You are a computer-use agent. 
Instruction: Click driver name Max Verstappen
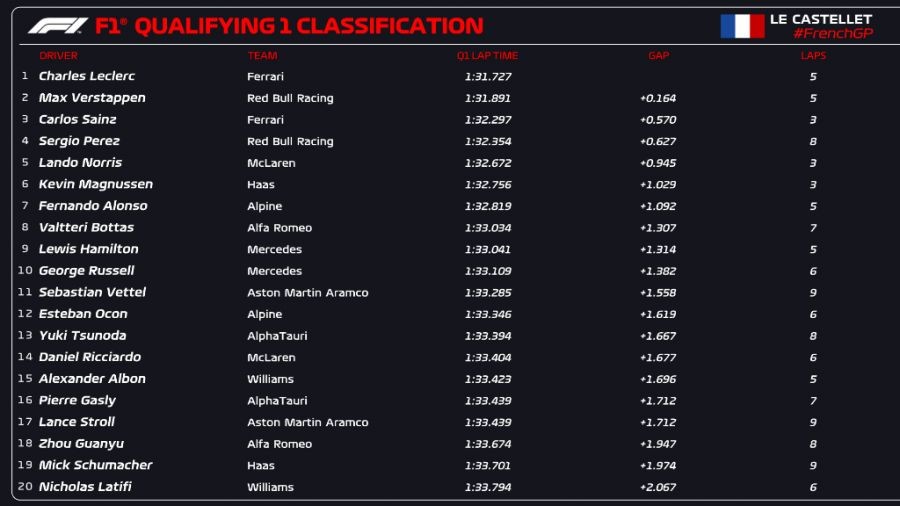pyautogui.click(x=92, y=98)
